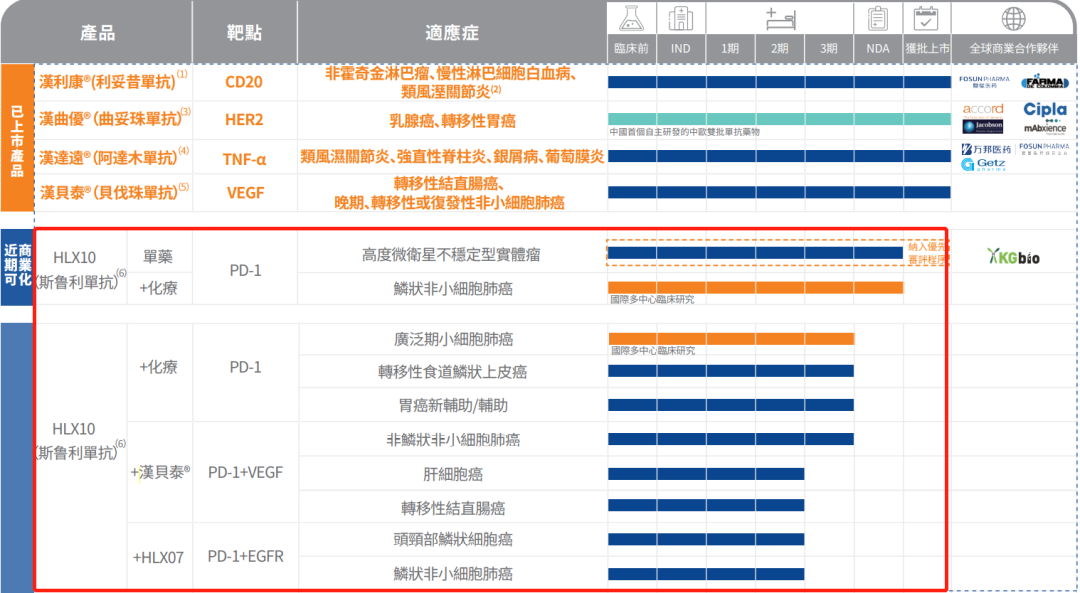Click the 臨床前 stage label

click(x=632, y=49)
